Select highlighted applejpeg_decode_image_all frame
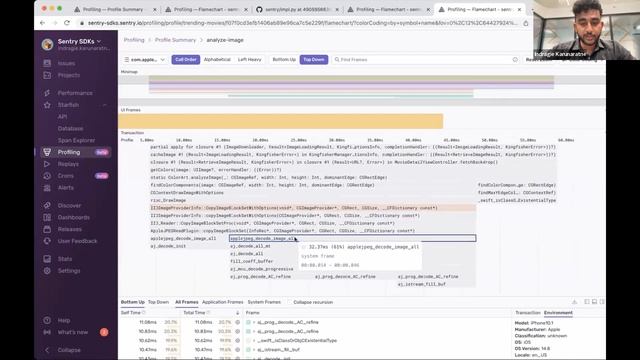640x360 pixels. [x=353, y=238]
